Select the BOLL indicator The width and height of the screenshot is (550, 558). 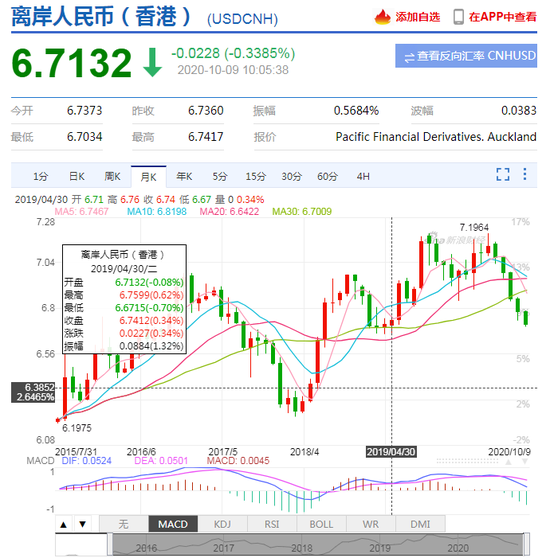pyautogui.click(x=321, y=524)
